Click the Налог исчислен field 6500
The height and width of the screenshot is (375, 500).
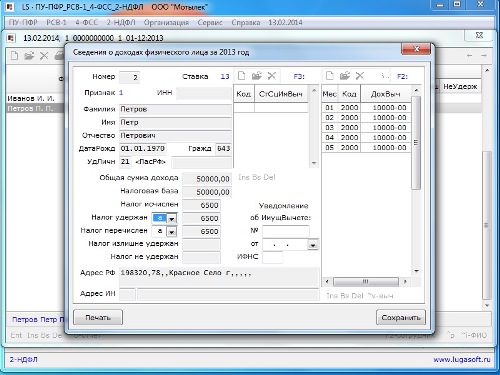[x=201, y=205]
